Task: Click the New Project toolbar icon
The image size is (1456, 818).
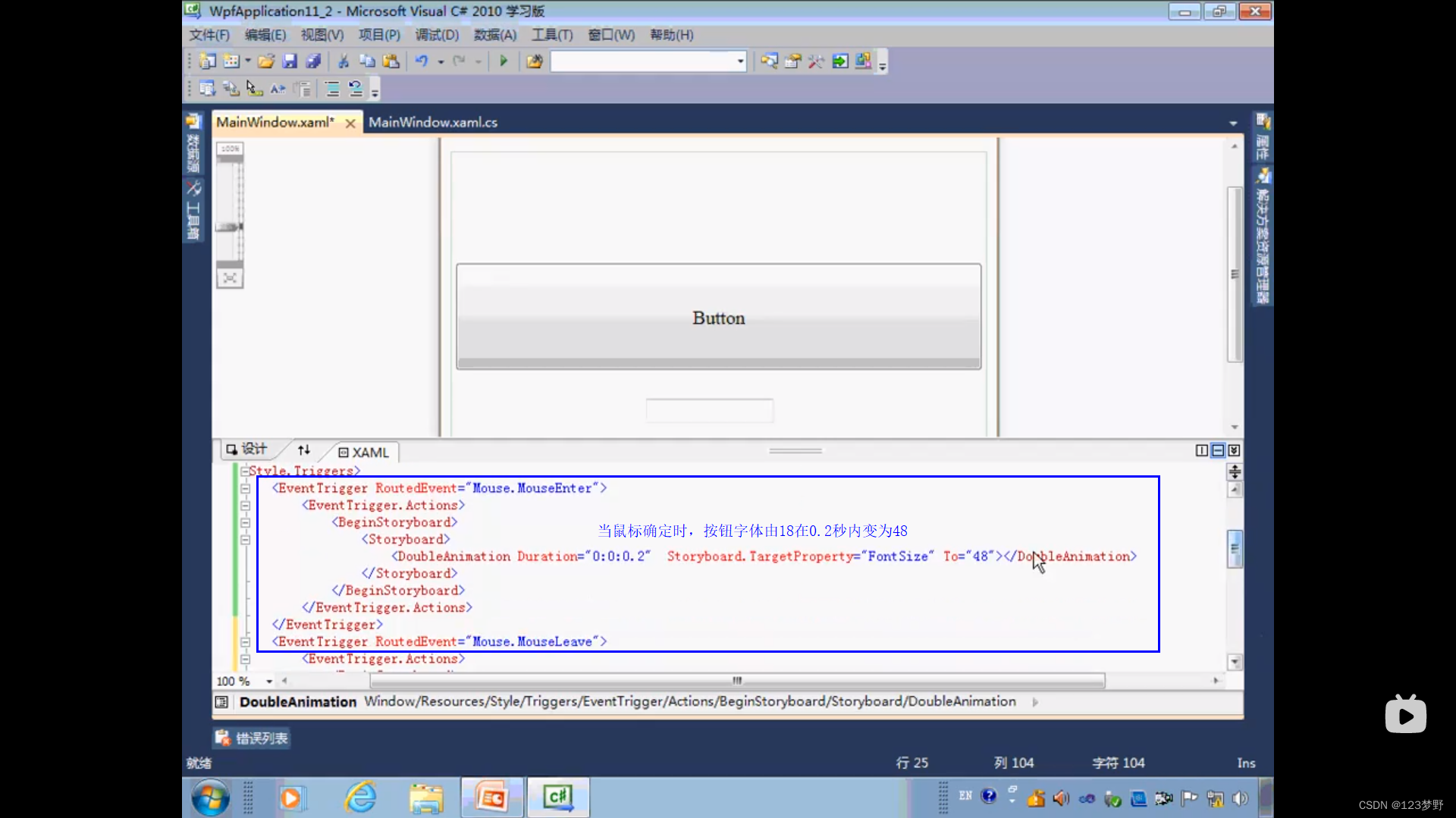Action: pos(207,61)
